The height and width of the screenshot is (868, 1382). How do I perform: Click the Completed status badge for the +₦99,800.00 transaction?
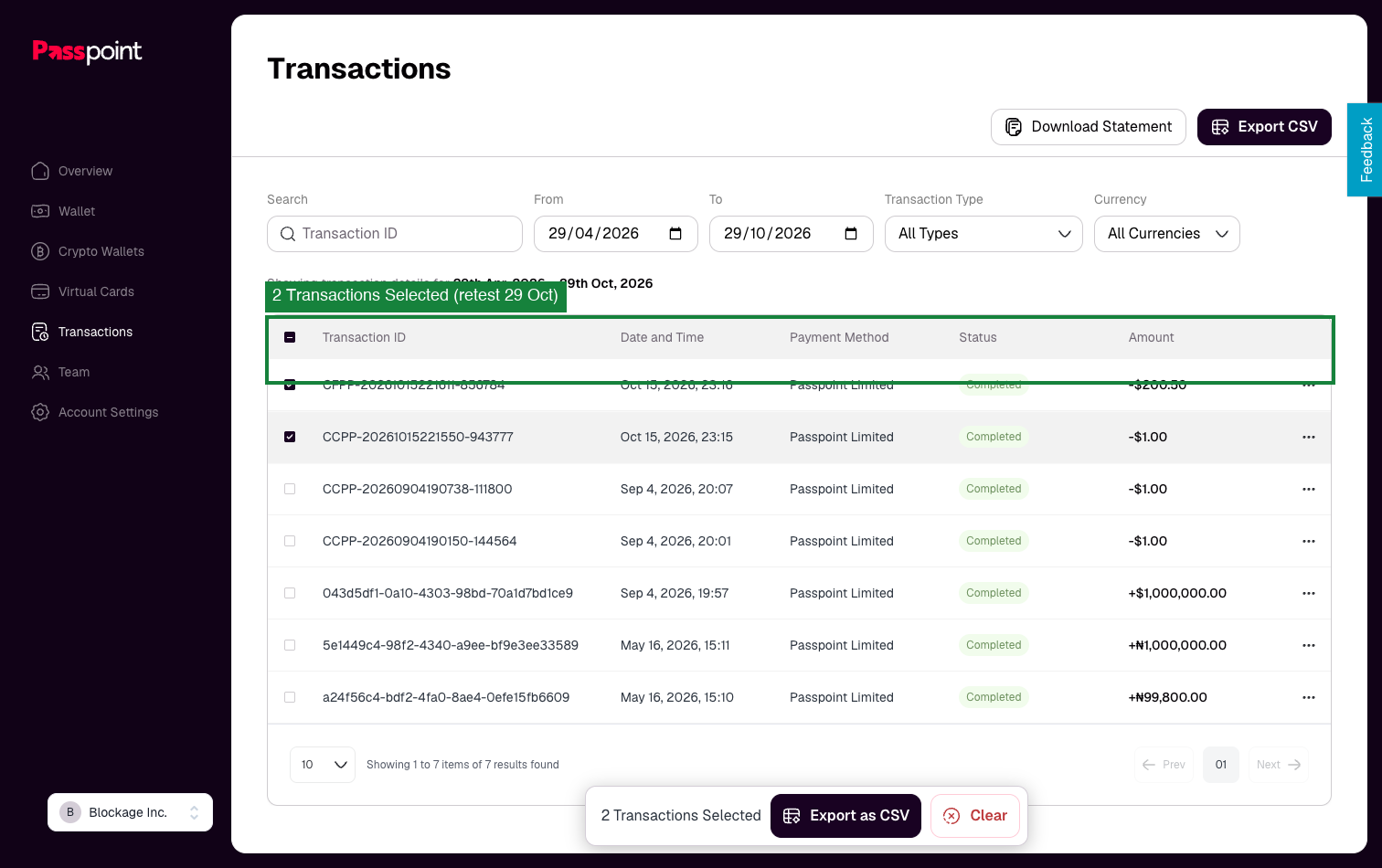[x=994, y=697]
